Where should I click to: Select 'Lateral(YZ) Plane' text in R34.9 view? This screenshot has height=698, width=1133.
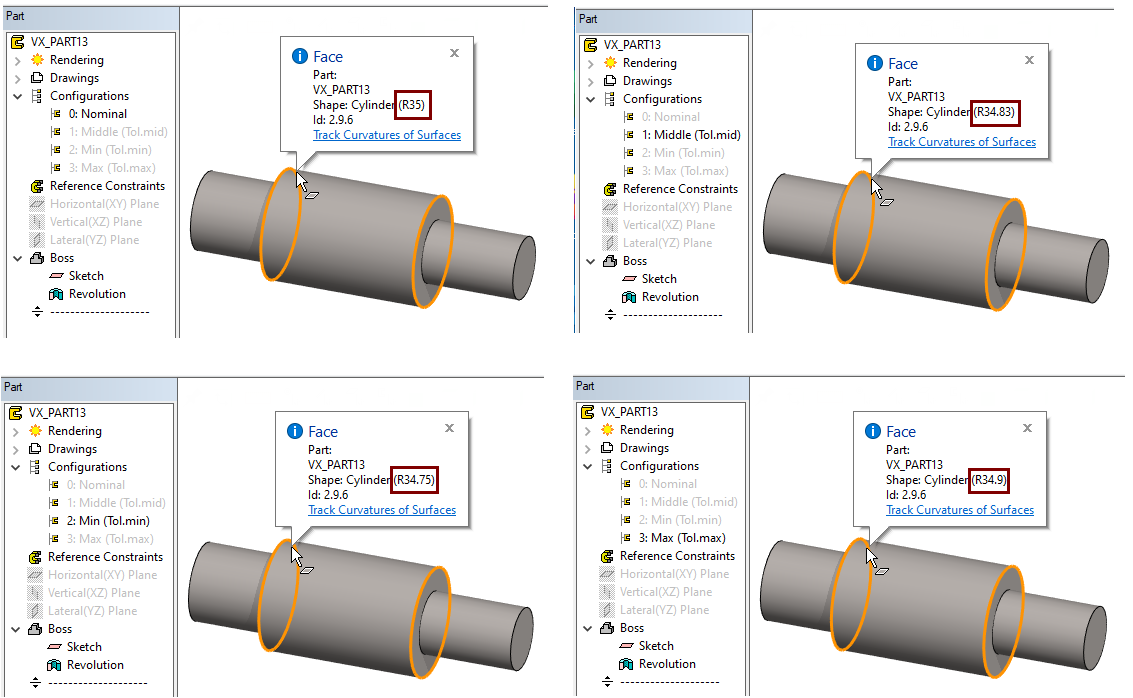(664, 611)
